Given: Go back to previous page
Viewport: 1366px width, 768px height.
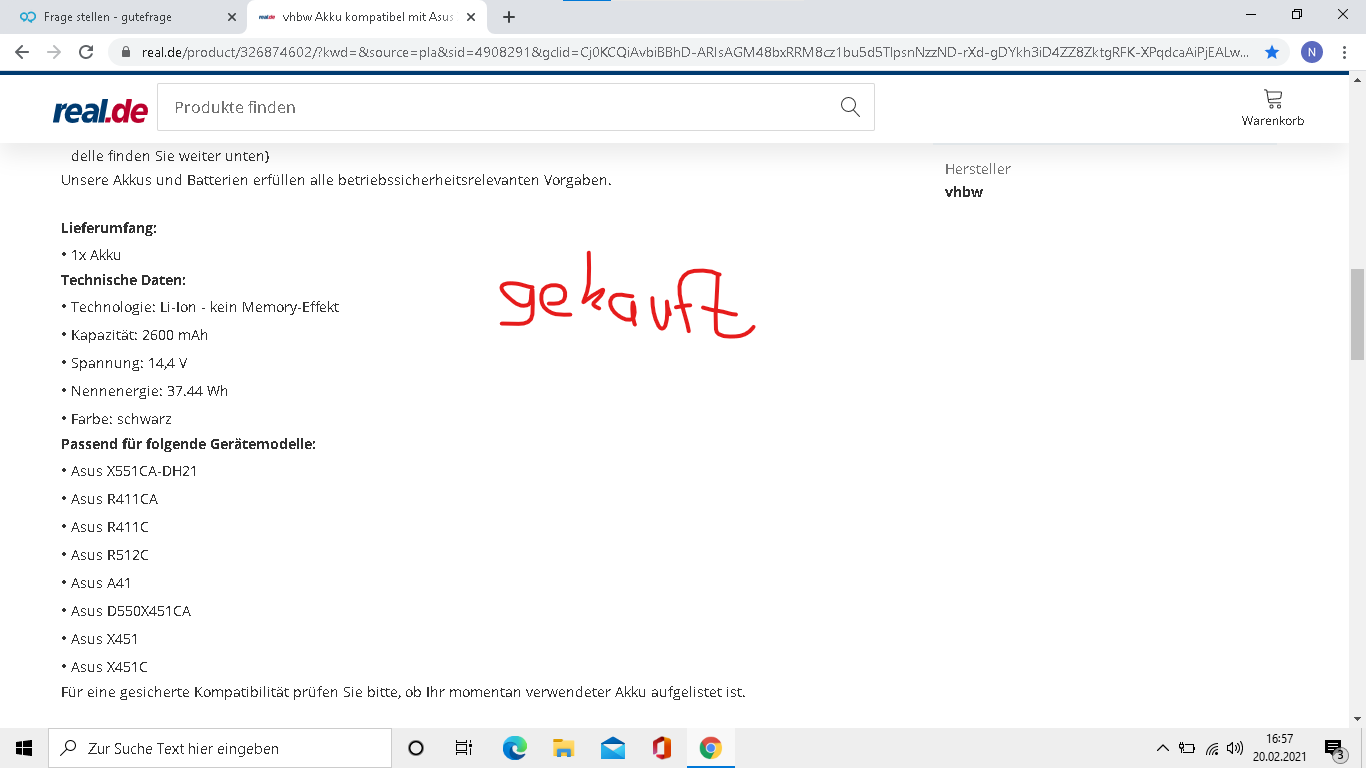Looking at the screenshot, I should tap(22, 52).
